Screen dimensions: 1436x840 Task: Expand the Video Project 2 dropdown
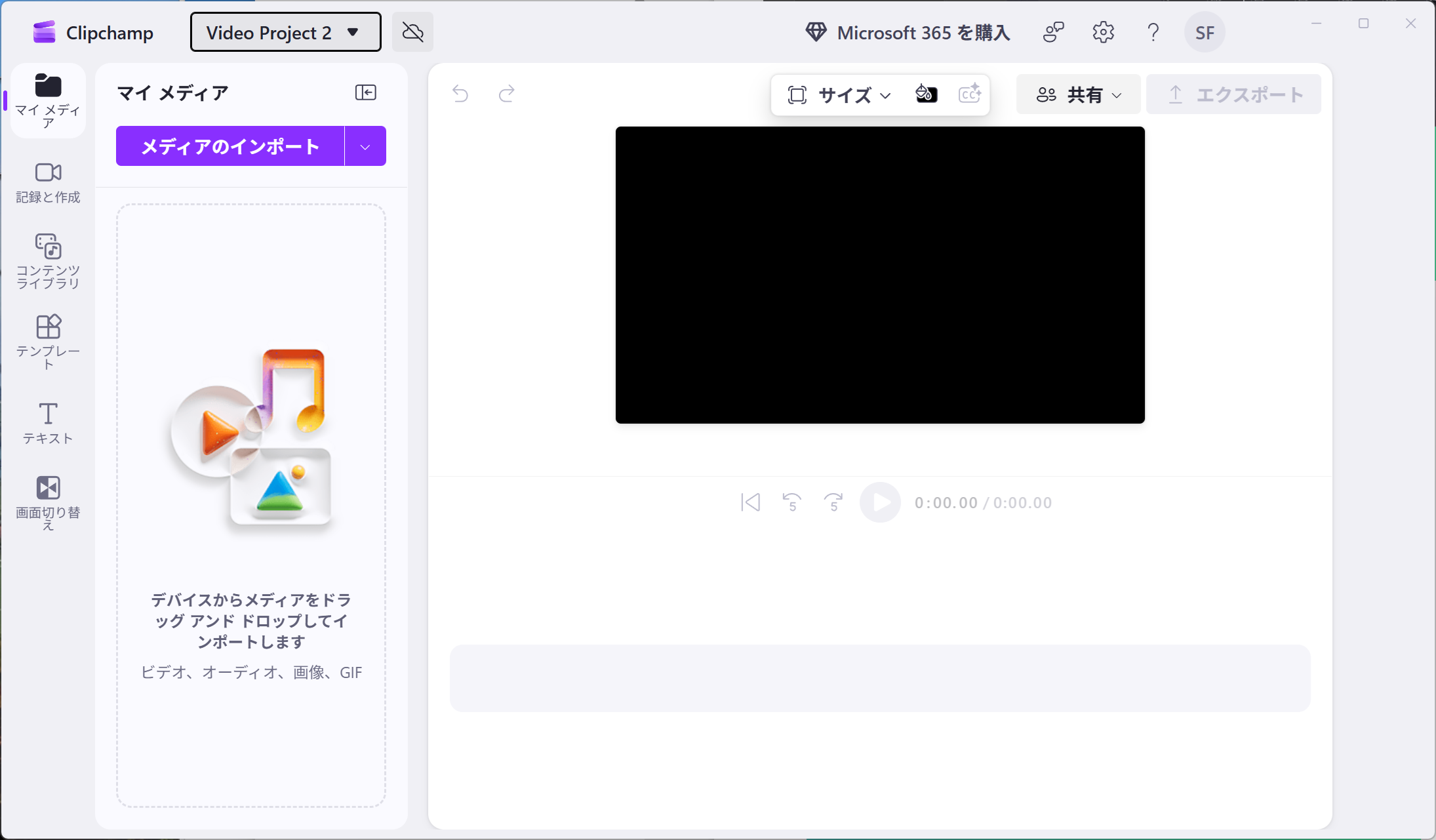(285, 32)
